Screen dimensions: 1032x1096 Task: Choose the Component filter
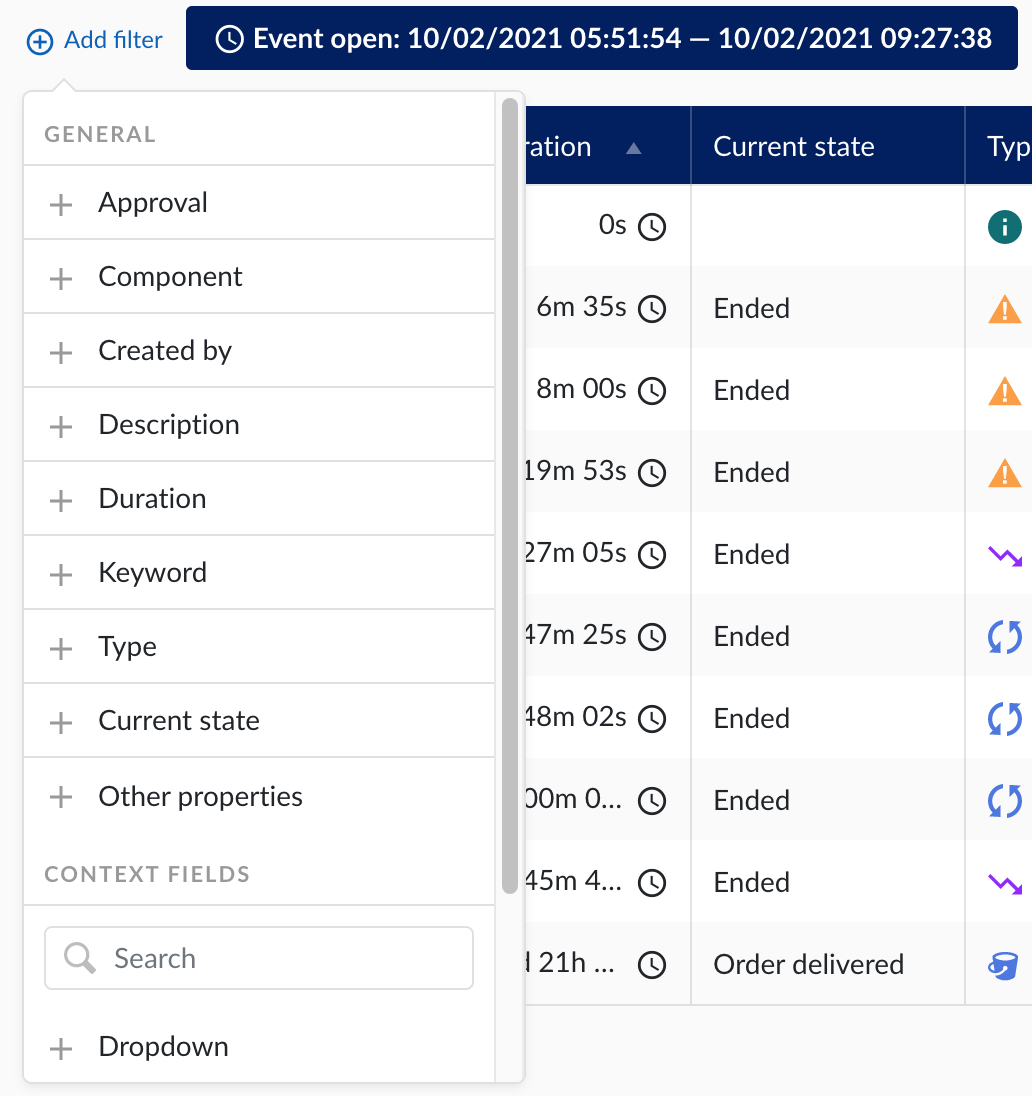[170, 277]
